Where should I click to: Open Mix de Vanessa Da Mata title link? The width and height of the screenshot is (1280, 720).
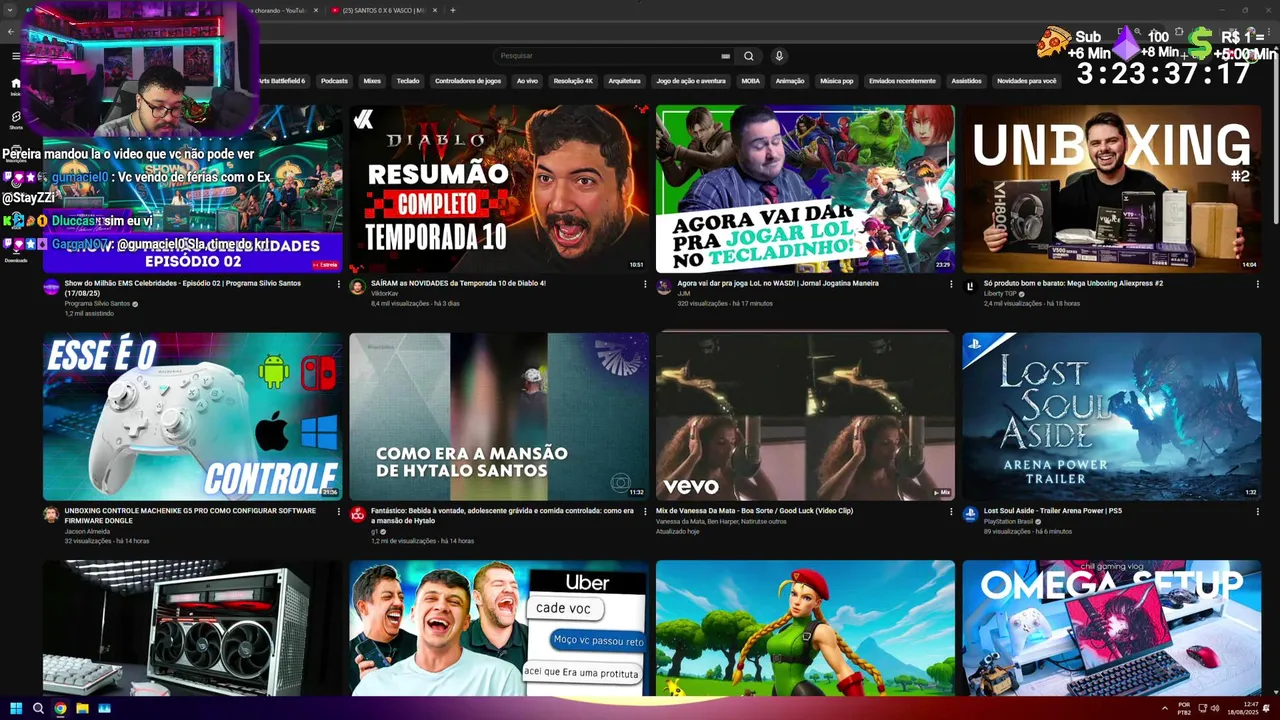point(754,510)
